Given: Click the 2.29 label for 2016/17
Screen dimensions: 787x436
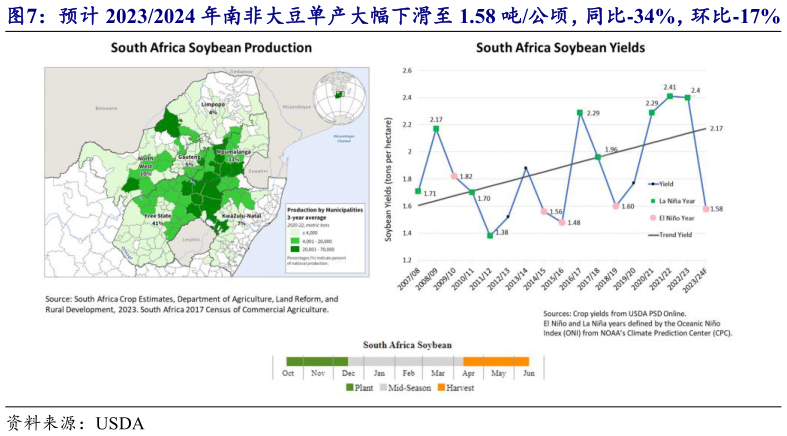Looking at the screenshot, I should 593,113.
